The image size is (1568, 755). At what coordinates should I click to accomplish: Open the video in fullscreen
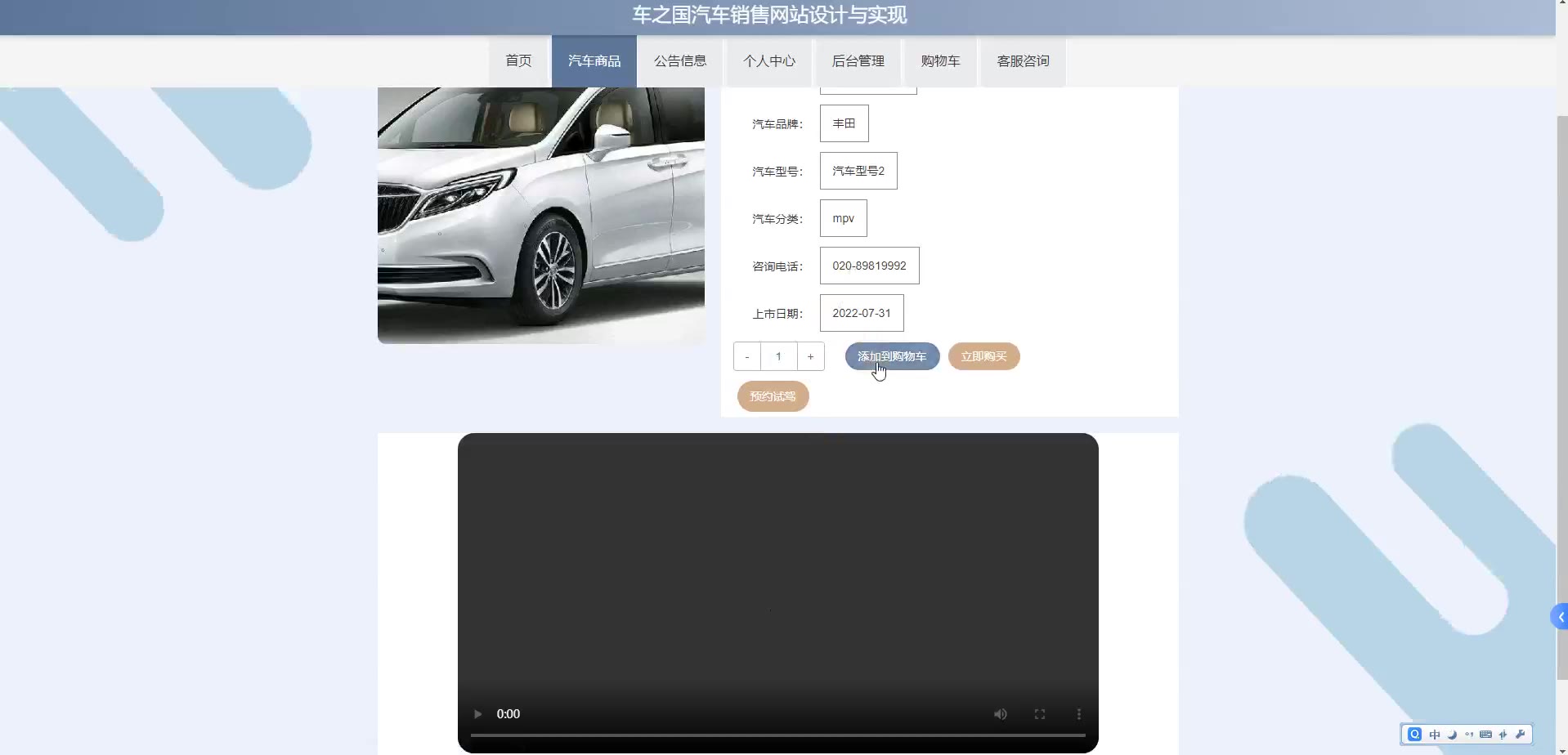point(1040,714)
